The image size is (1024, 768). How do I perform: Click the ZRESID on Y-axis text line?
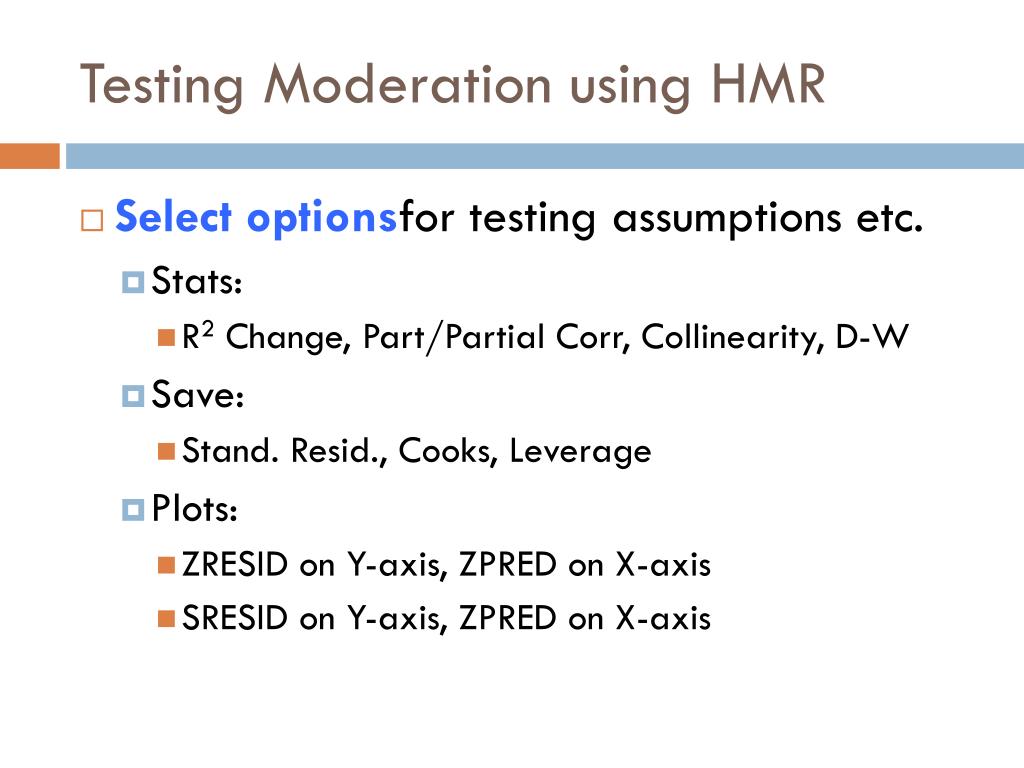pyautogui.click(x=447, y=565)
